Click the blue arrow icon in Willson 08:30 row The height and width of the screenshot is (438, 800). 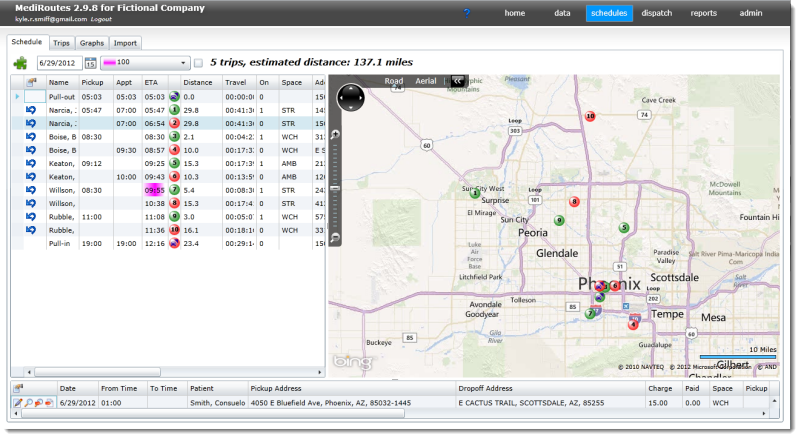(x=31, y=189)
